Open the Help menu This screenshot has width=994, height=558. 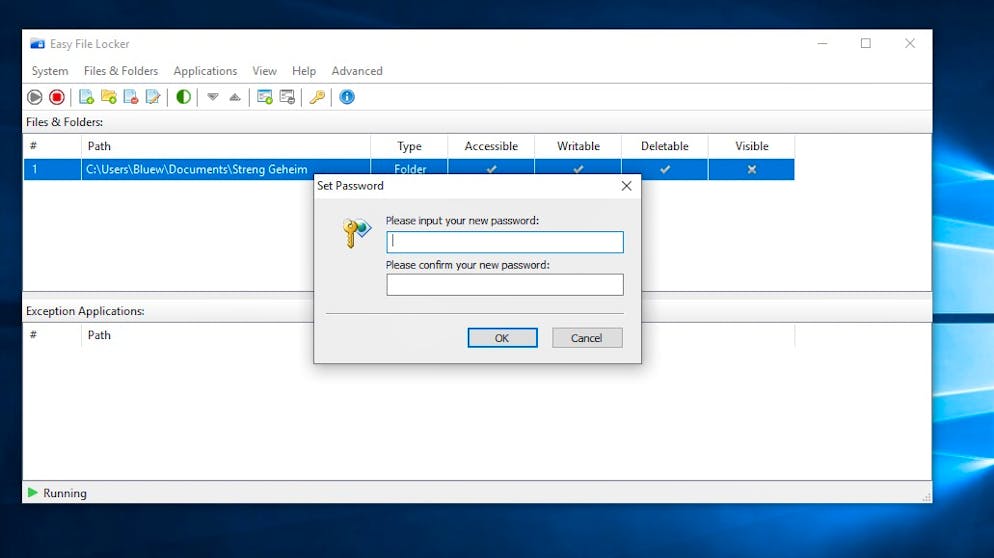304,71
